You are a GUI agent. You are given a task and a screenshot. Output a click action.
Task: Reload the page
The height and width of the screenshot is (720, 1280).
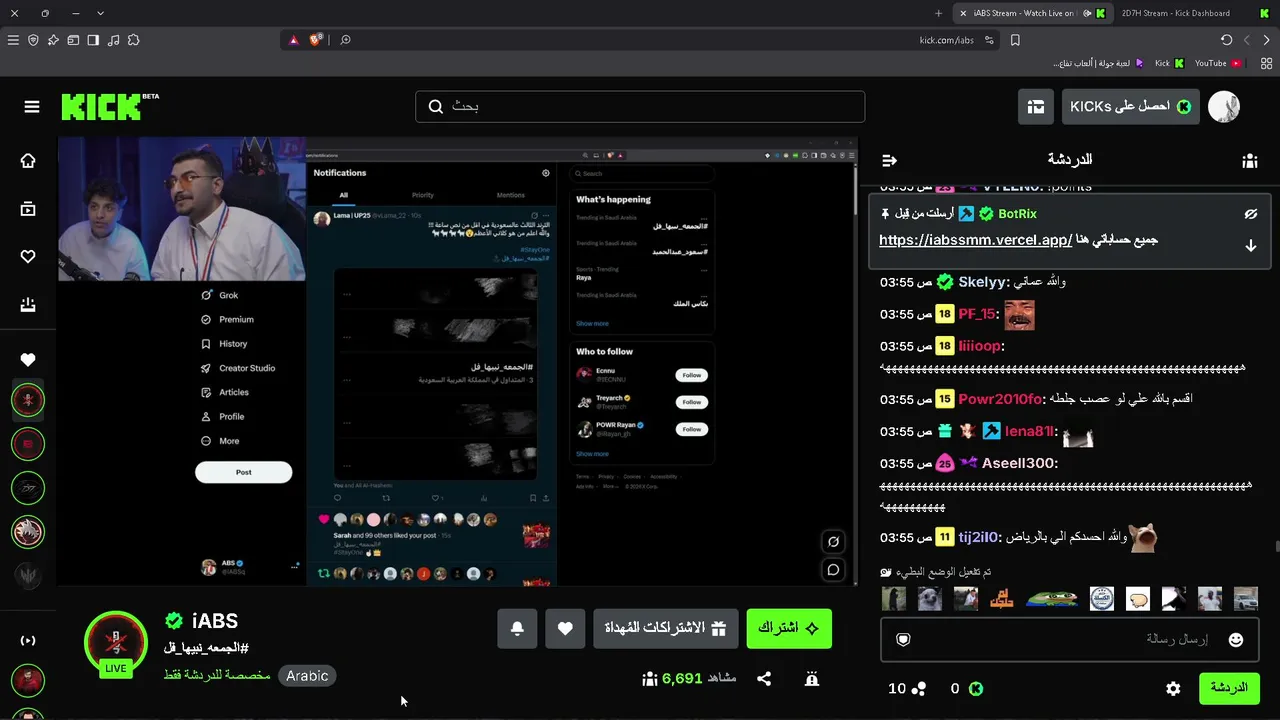point(1226,40)
